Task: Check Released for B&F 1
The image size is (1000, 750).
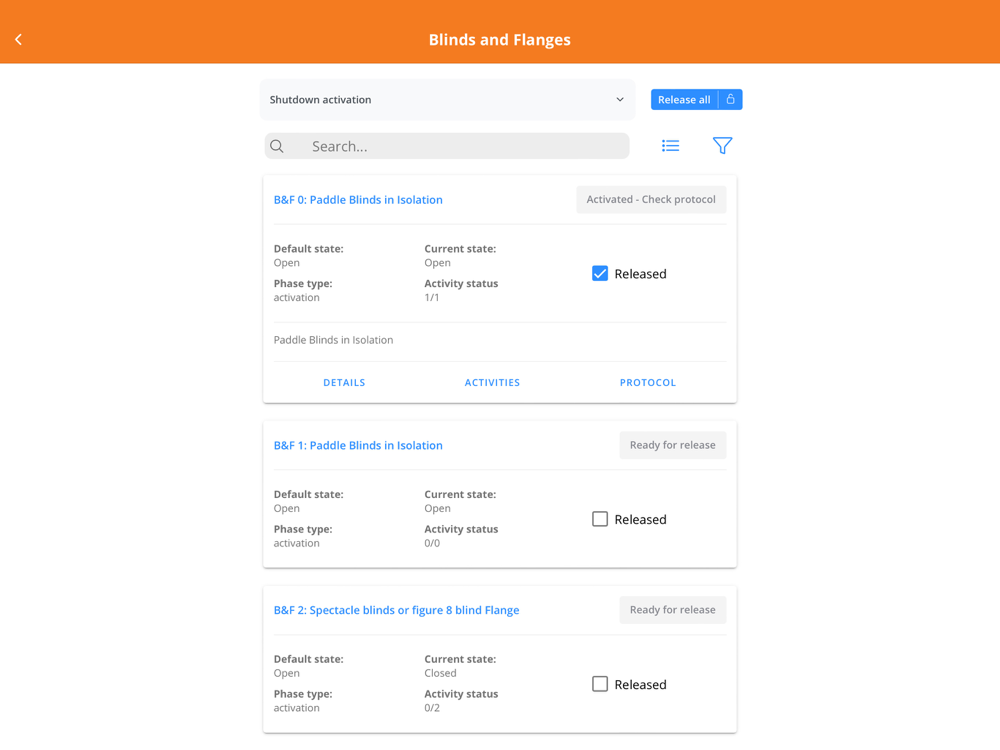Action: 599,519
